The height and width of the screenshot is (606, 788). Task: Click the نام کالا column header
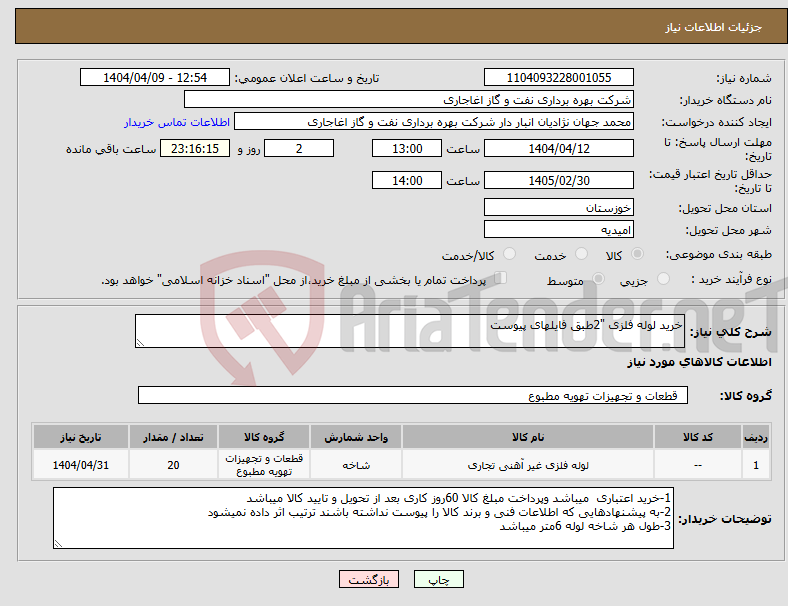pyautogui.click(x=528, y=437)
